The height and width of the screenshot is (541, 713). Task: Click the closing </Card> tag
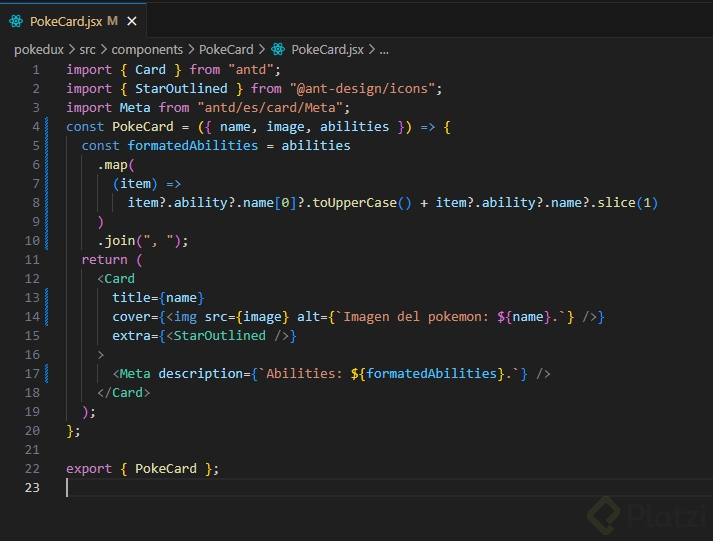[124, 393]
